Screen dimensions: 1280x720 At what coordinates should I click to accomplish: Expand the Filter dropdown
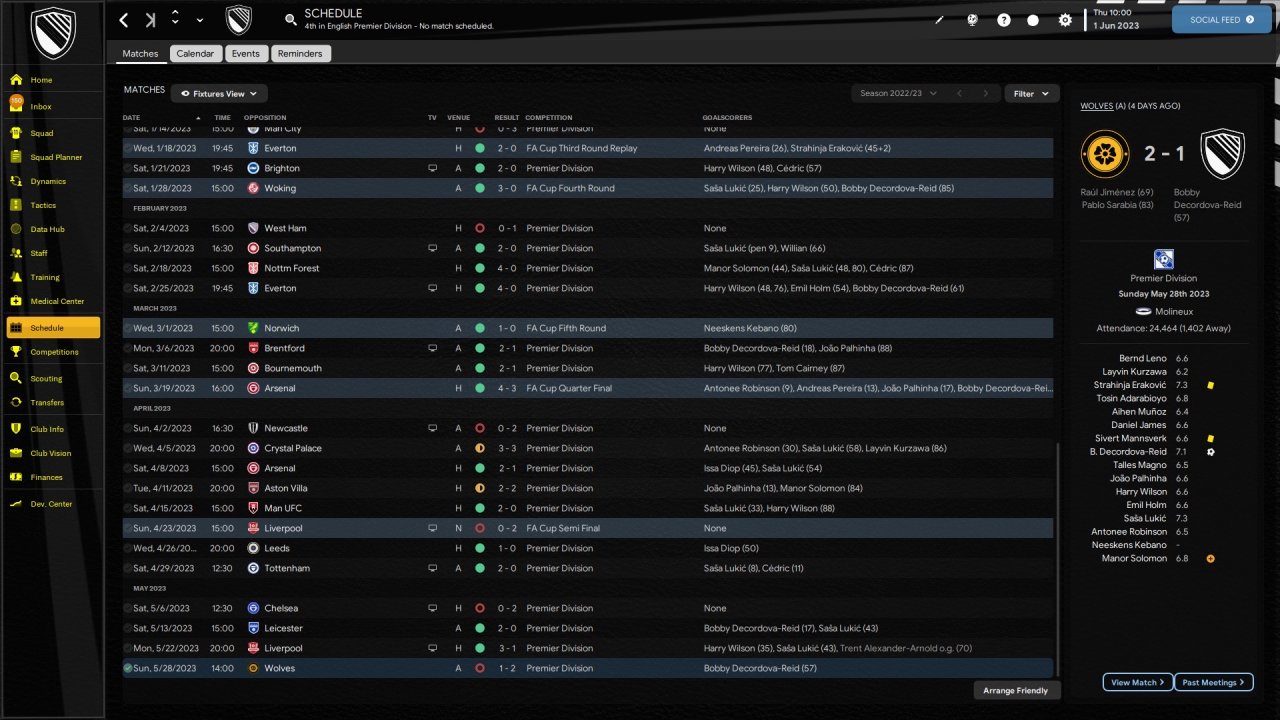pyautogui.click(x=1031, y=93)
